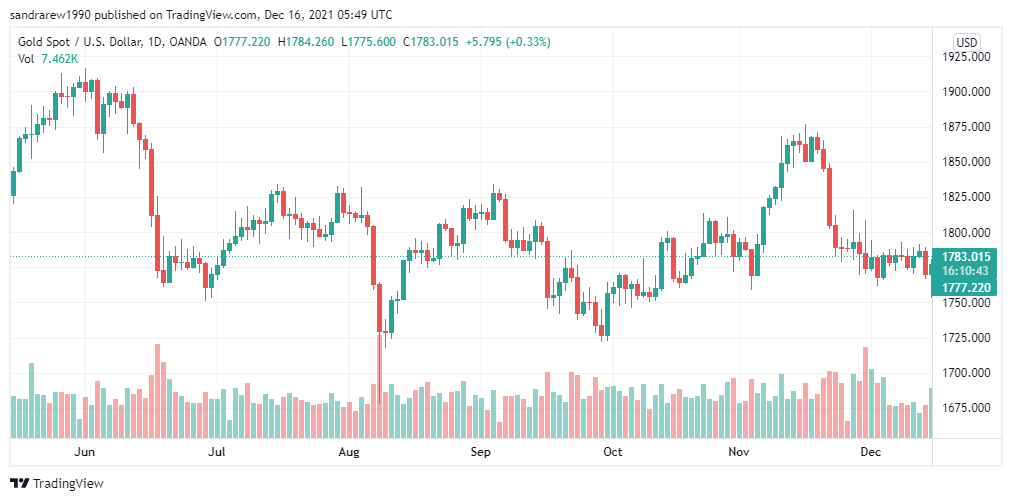
Task: Click the 1925.000 price scale label
Action: [967, 57]
